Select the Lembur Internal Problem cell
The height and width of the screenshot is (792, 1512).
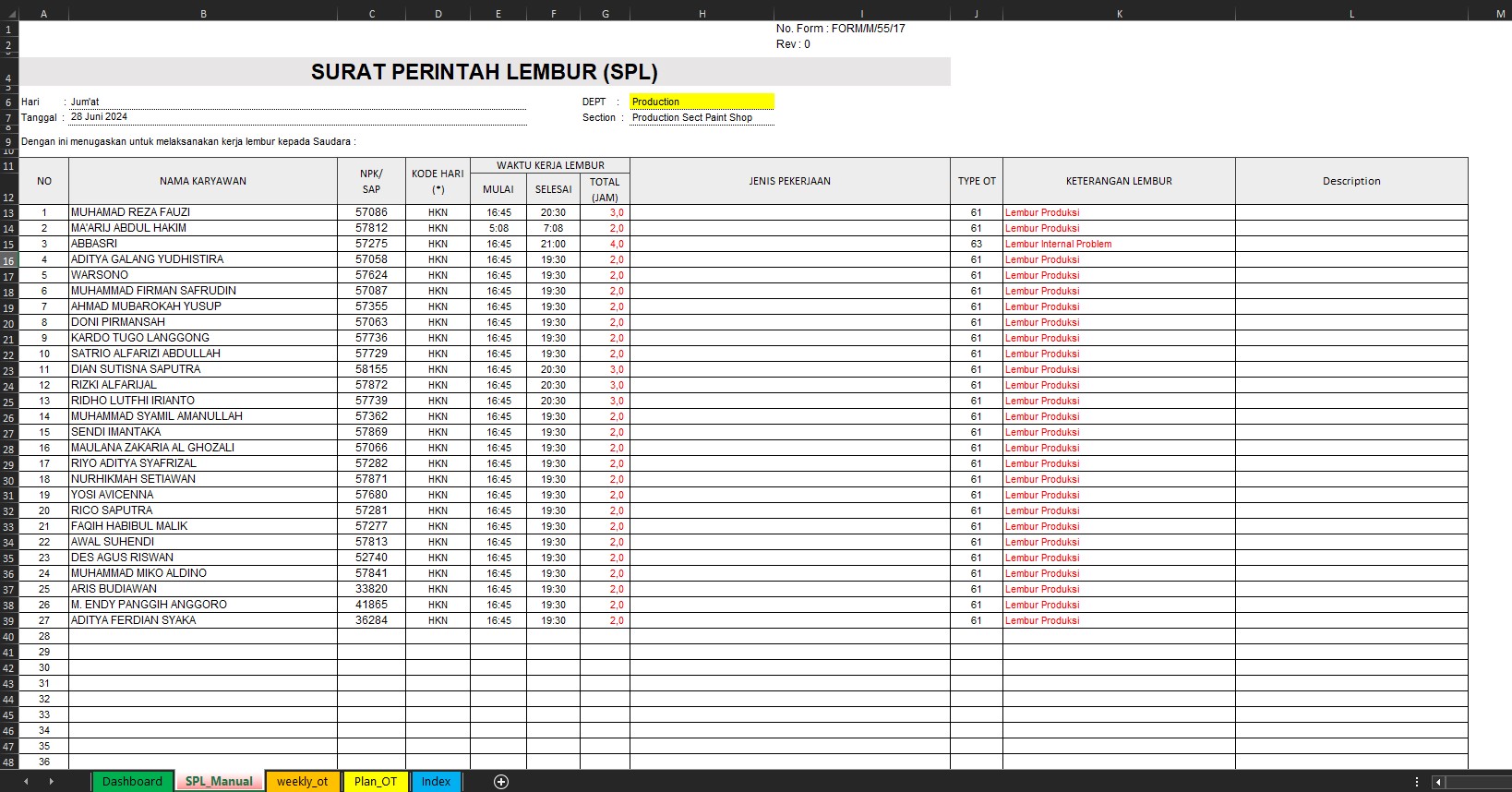1058,244
